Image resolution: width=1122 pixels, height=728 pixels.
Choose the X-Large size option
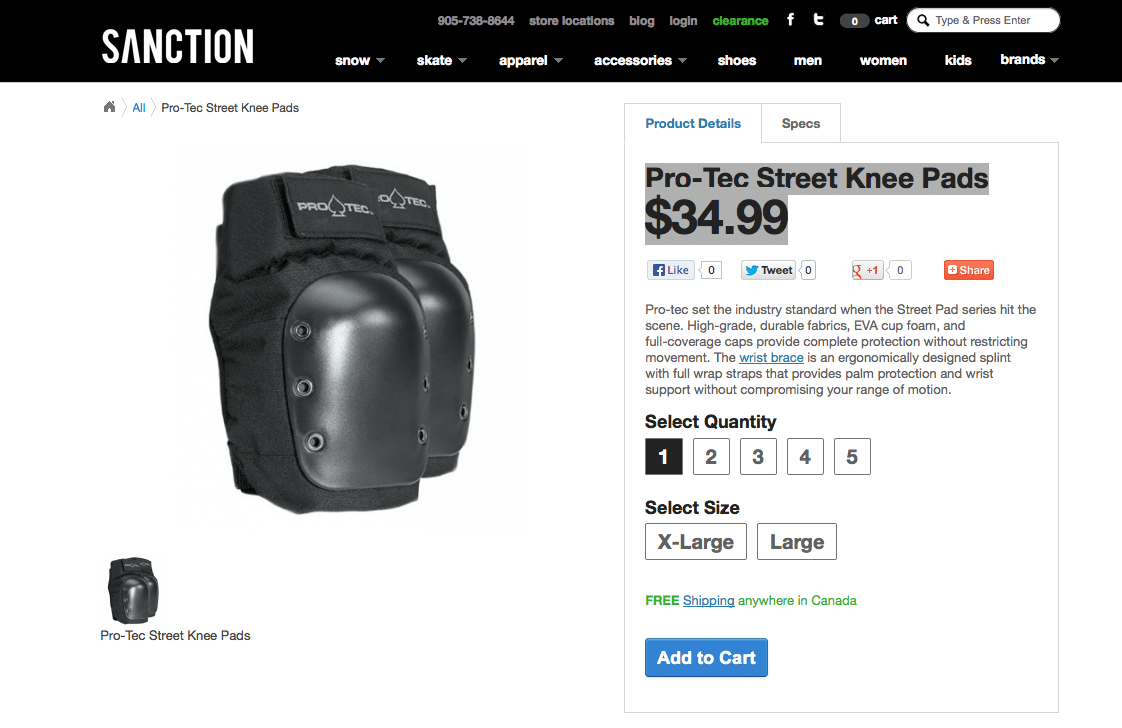pyautogui.click(x=695, y=542)
